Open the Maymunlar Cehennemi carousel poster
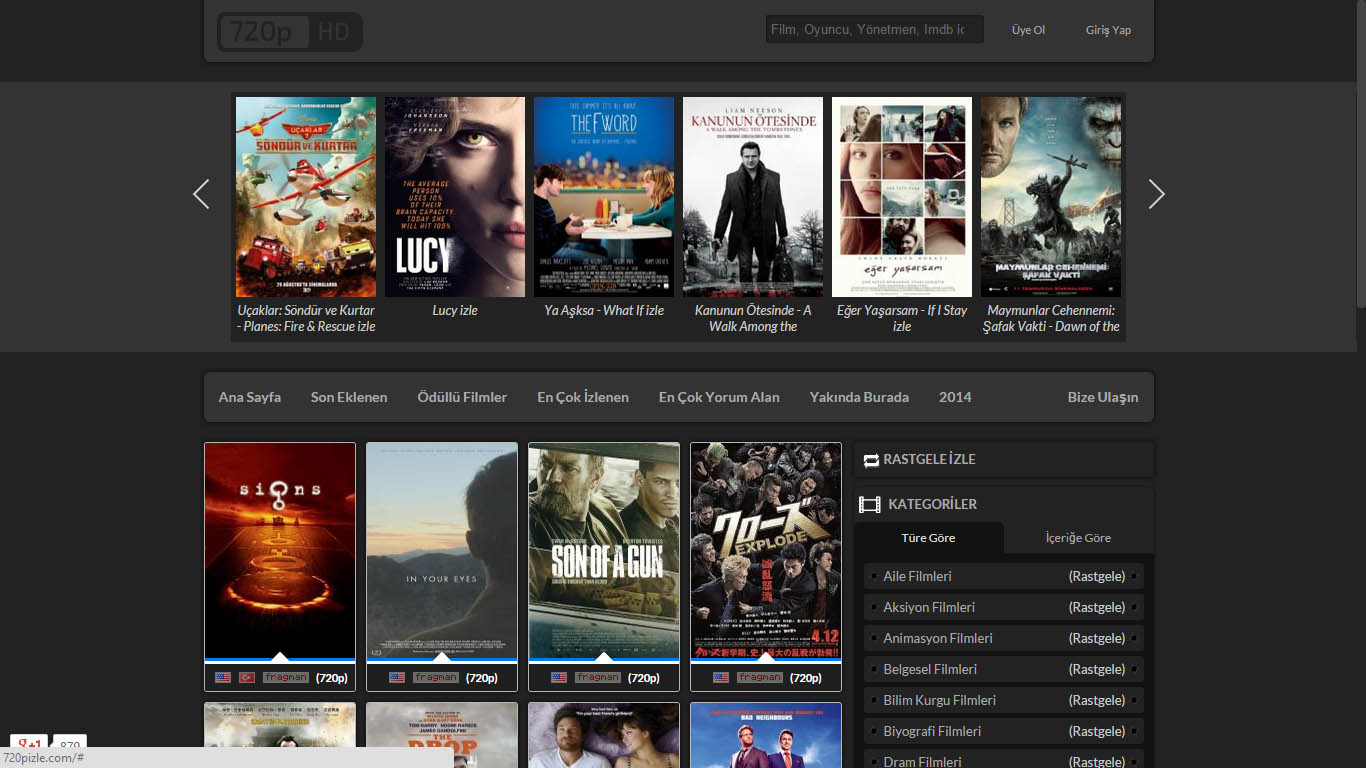Image resolution: width=1366 pixels, height=768 pixels. coord(1051,197)
